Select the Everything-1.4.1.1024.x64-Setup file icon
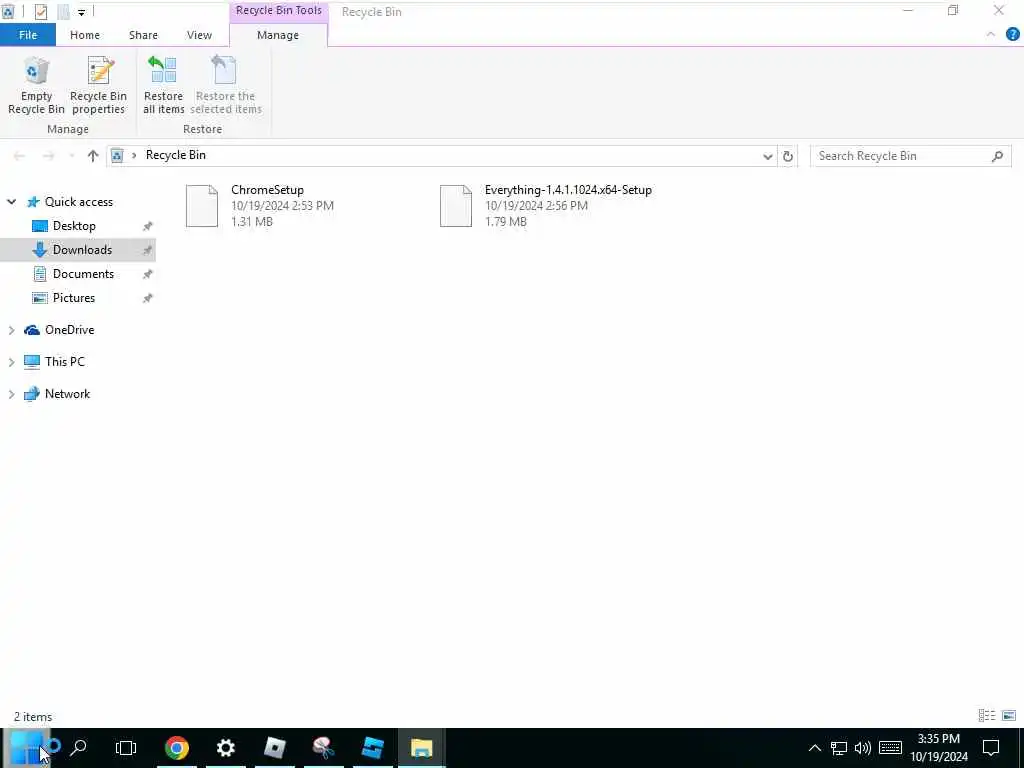 [456, 206]
